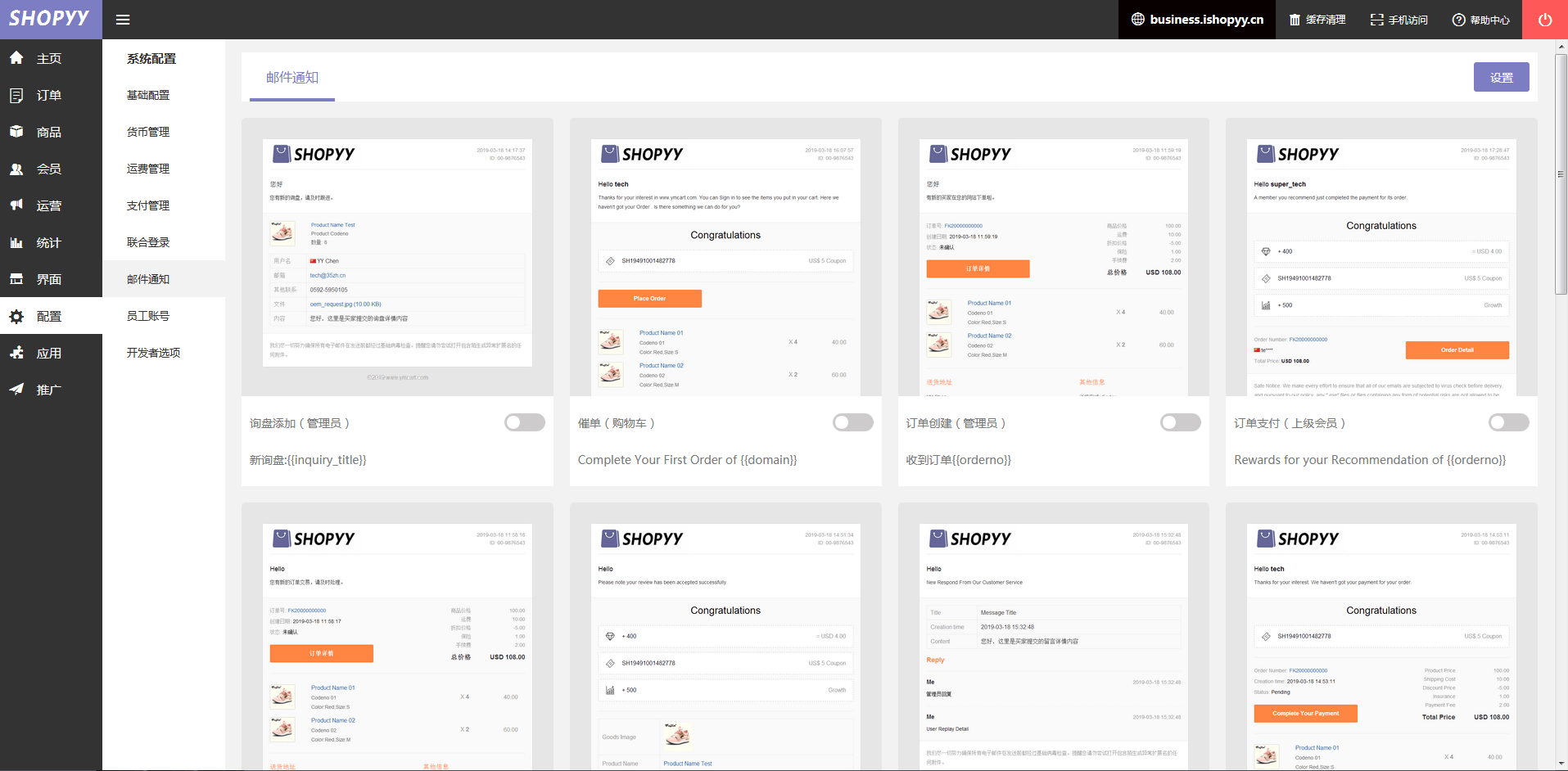Select the 运营 megaphone icon
The height and width of the screenshot is (771, 1568).
(16, 205)
